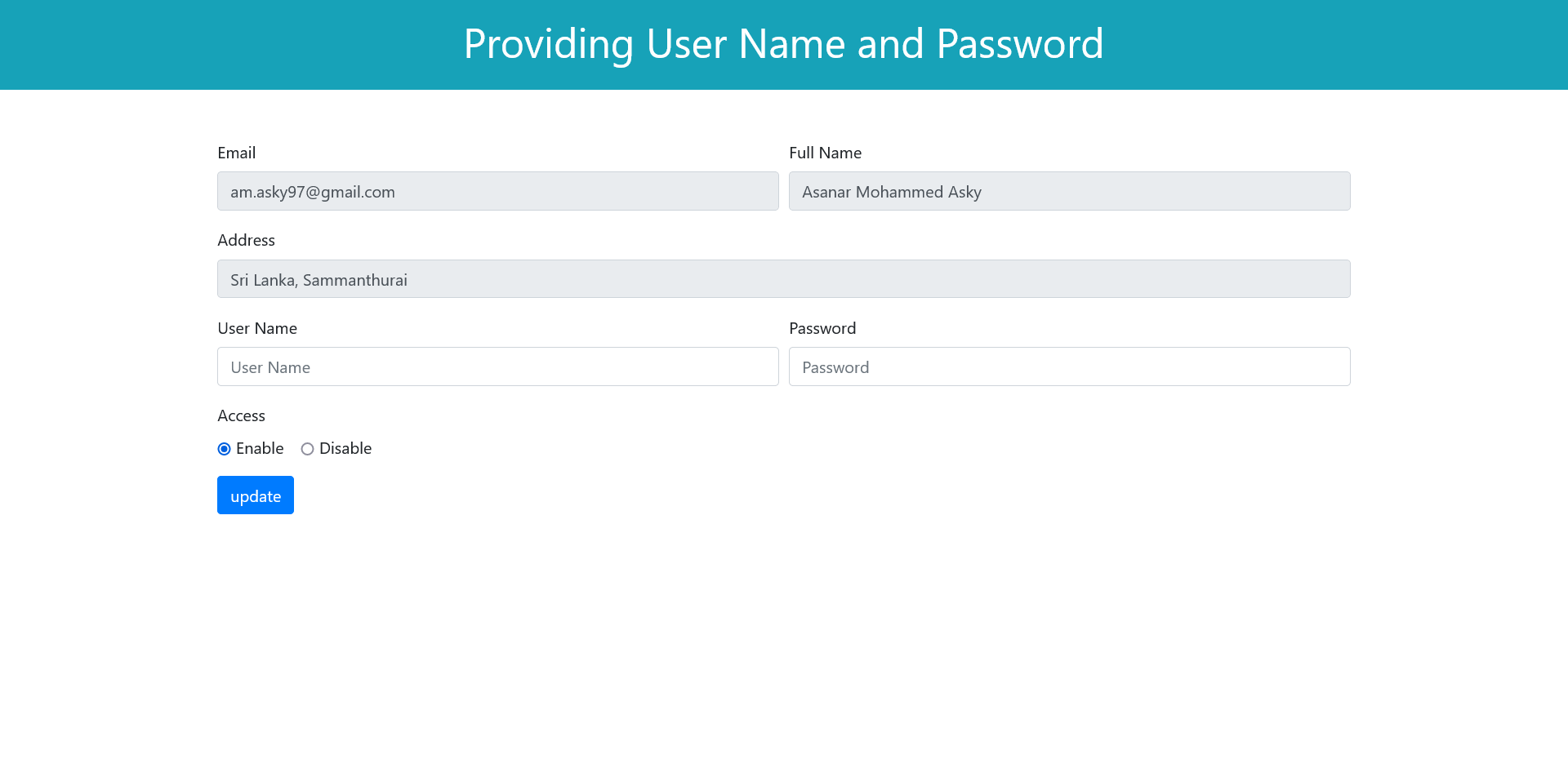Click the Password label text
The image size is (1568, 764).
(x=822, y=328)
